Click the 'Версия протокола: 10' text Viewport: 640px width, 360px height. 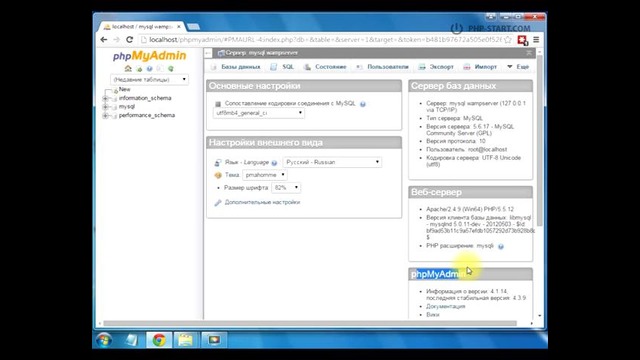[456, 141]
